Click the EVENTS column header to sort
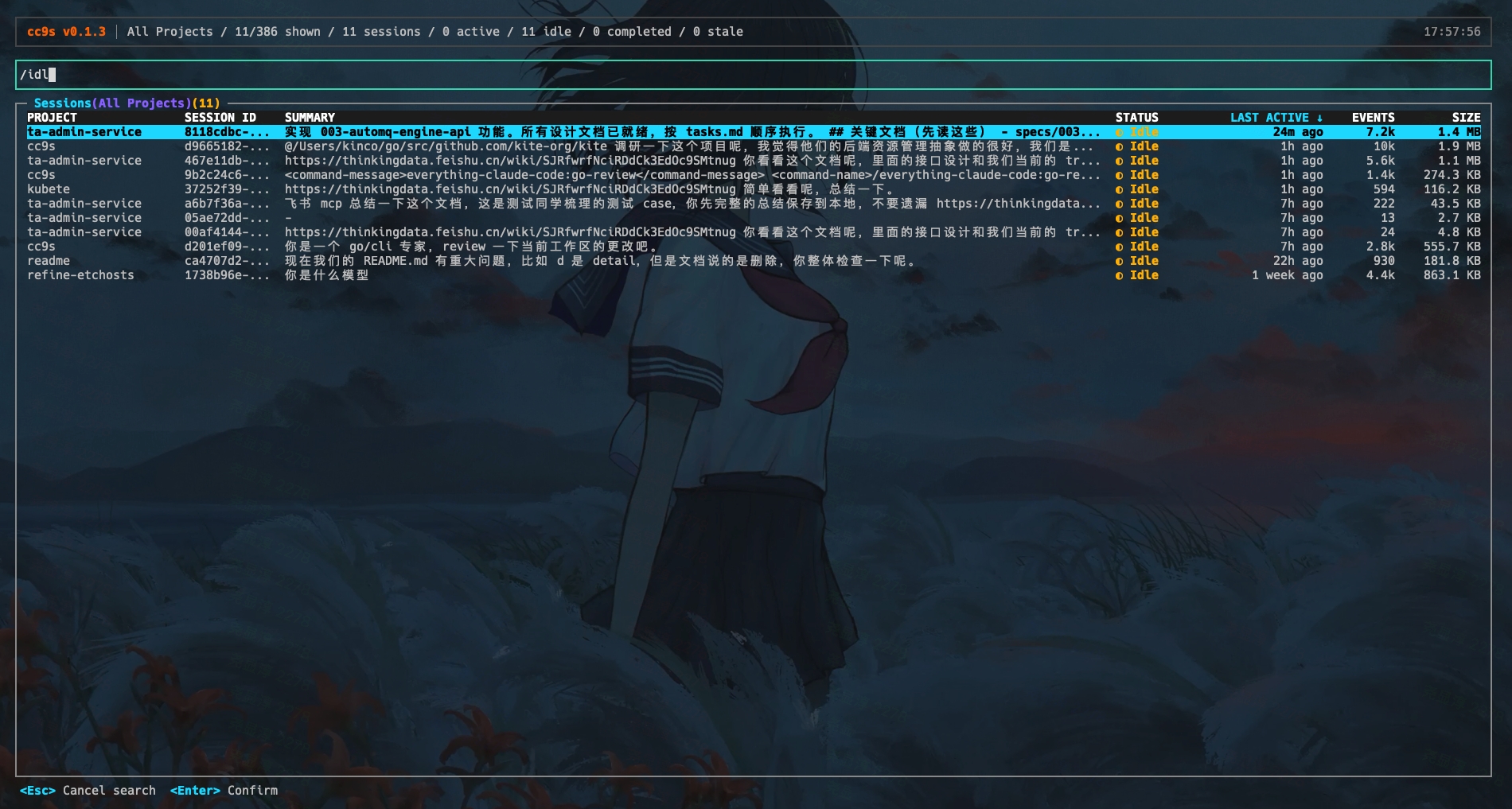Image resolution: width=1512 pixels, height=809 pixels. click(1373, 117)
